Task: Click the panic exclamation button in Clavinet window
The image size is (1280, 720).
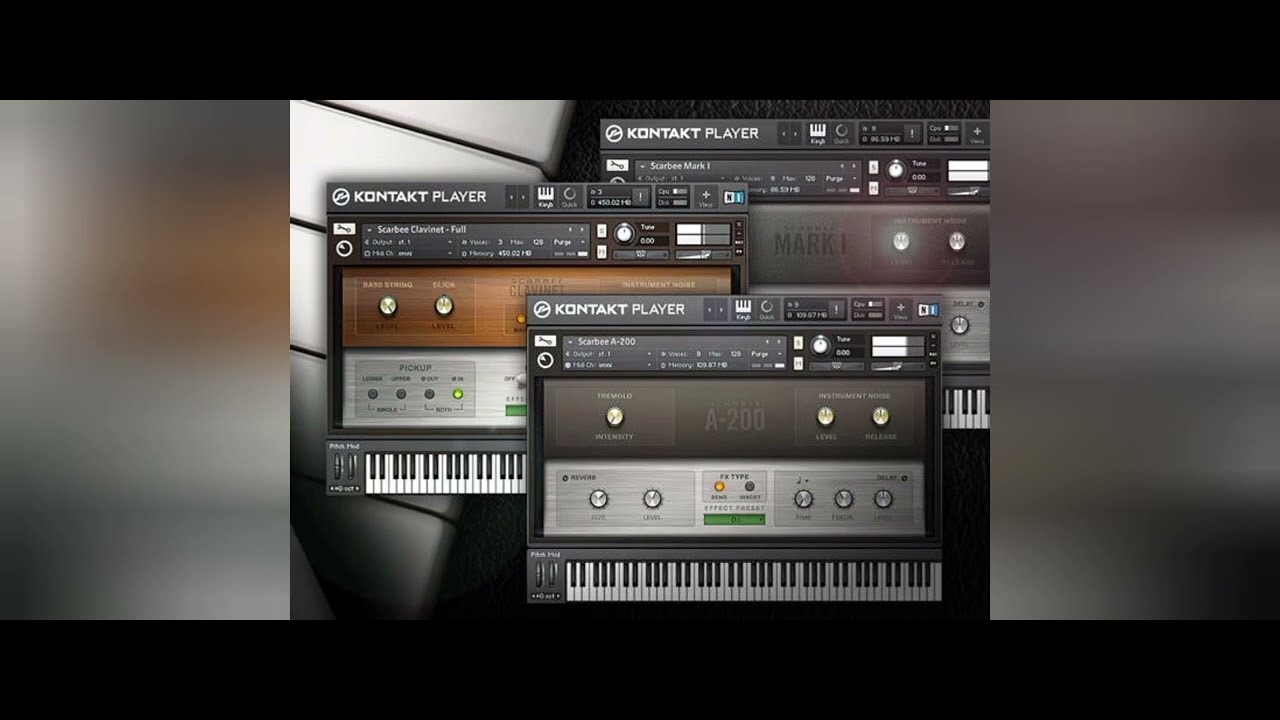Action: pos(640,196)
